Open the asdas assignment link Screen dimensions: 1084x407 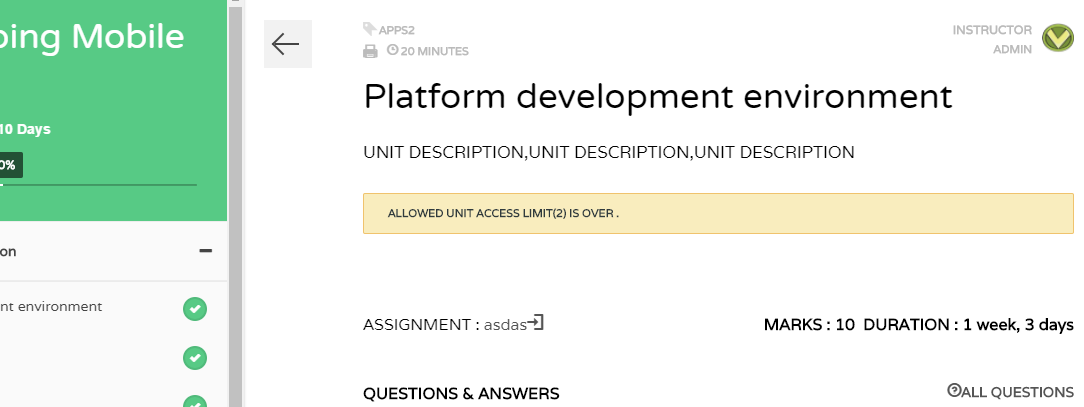505,325
